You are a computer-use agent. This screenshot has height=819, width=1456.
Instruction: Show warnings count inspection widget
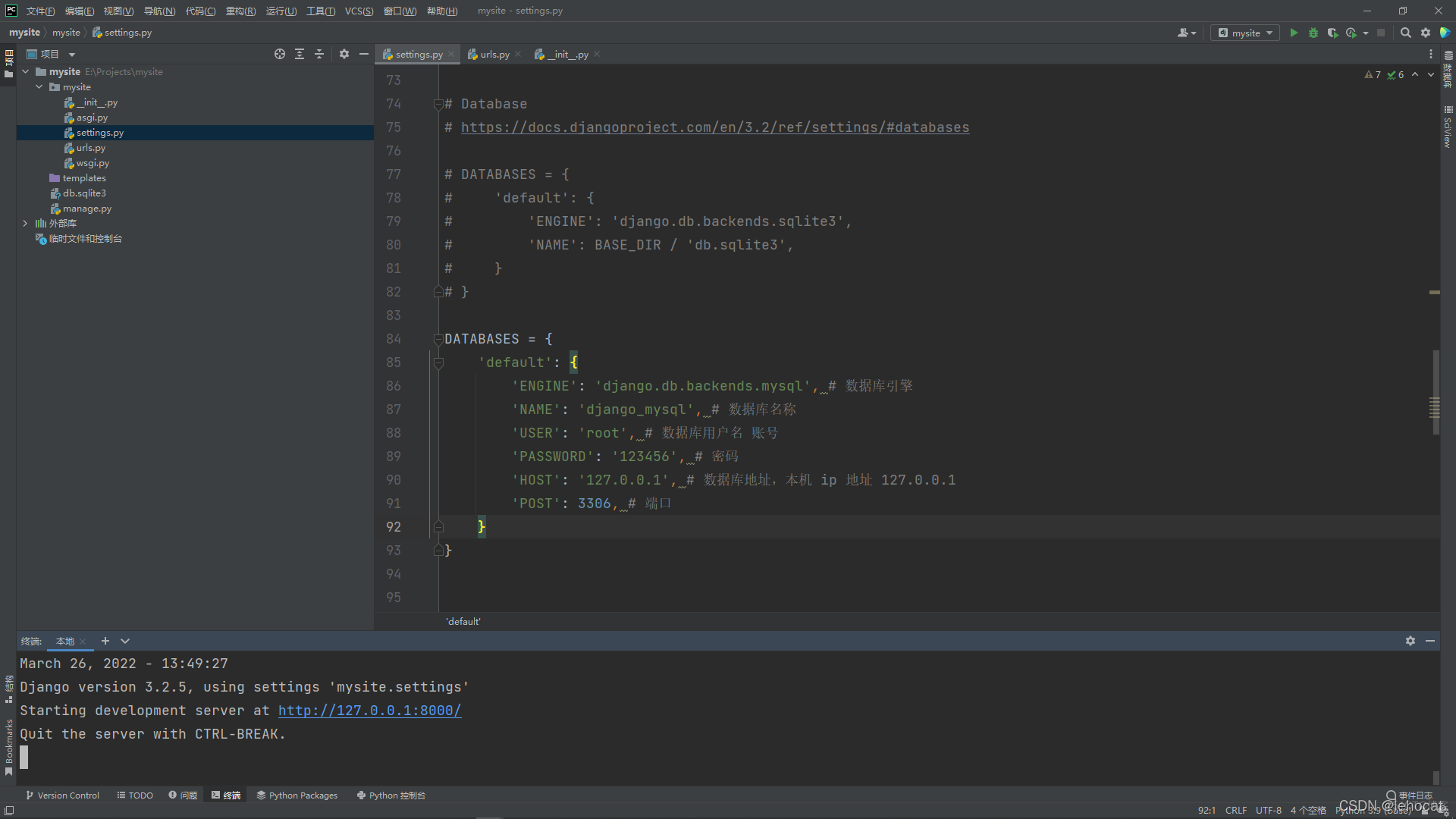point(1373,74)
